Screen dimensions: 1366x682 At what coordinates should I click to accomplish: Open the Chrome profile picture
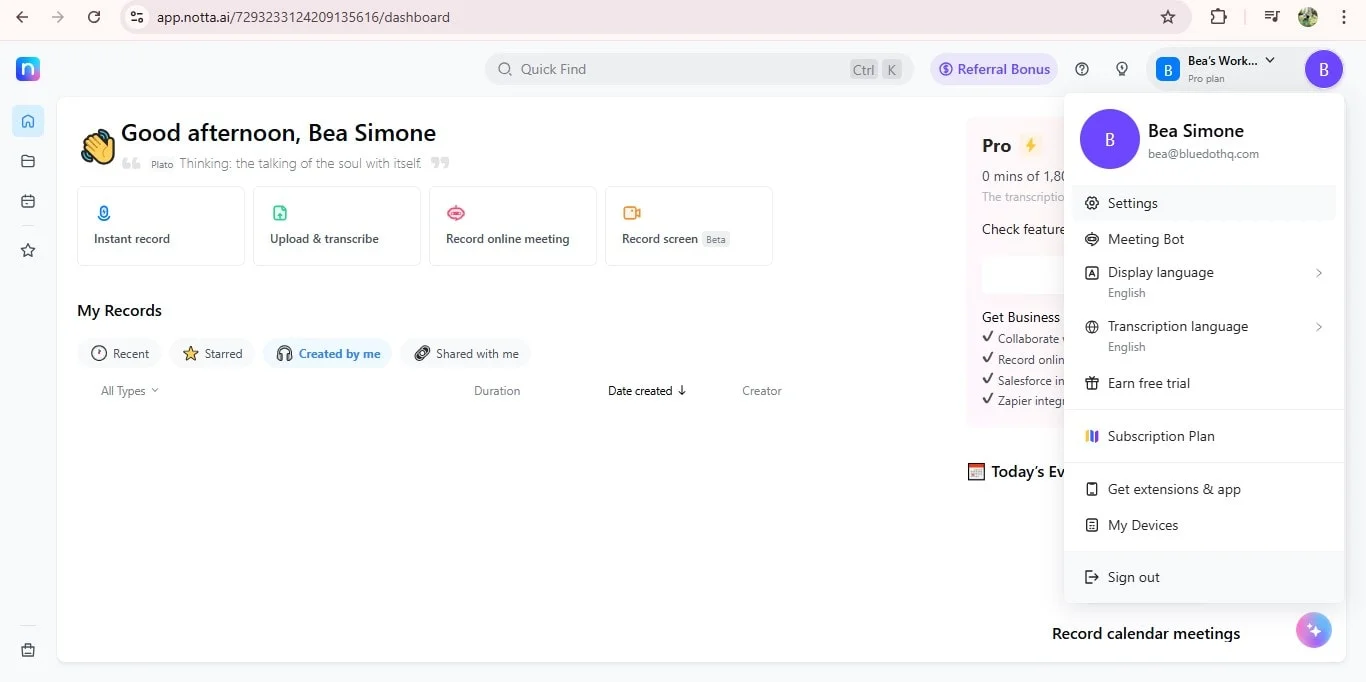(x=1308, y=17)
